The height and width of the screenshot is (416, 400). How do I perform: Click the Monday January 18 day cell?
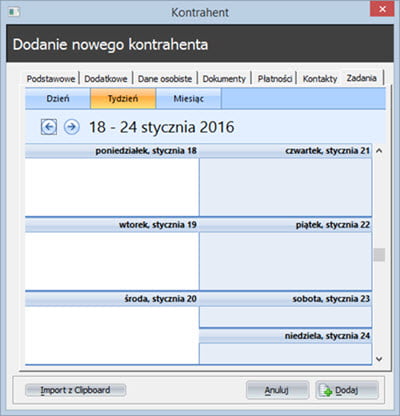pos(112,187)
